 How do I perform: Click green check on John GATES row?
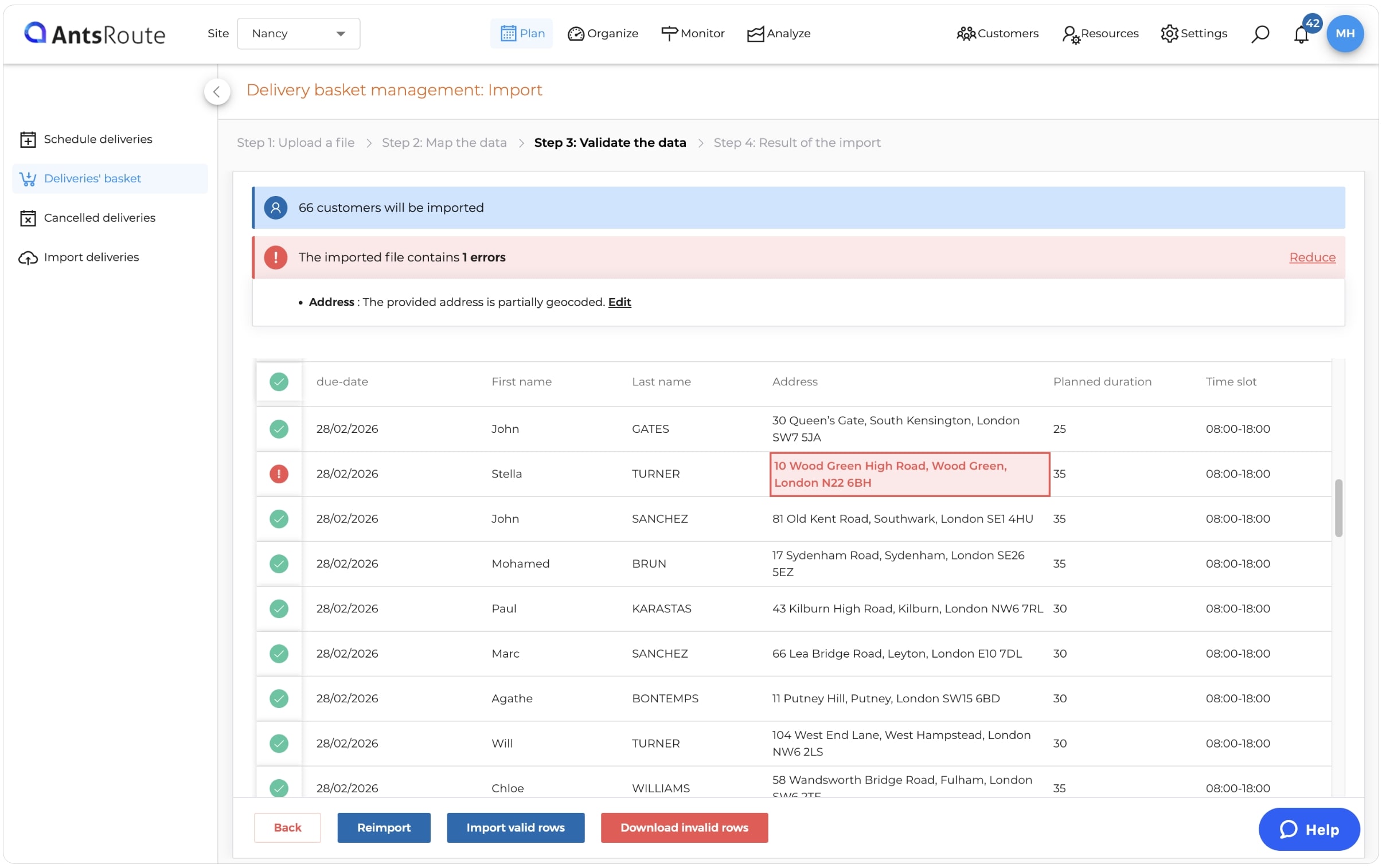point(279,428)
